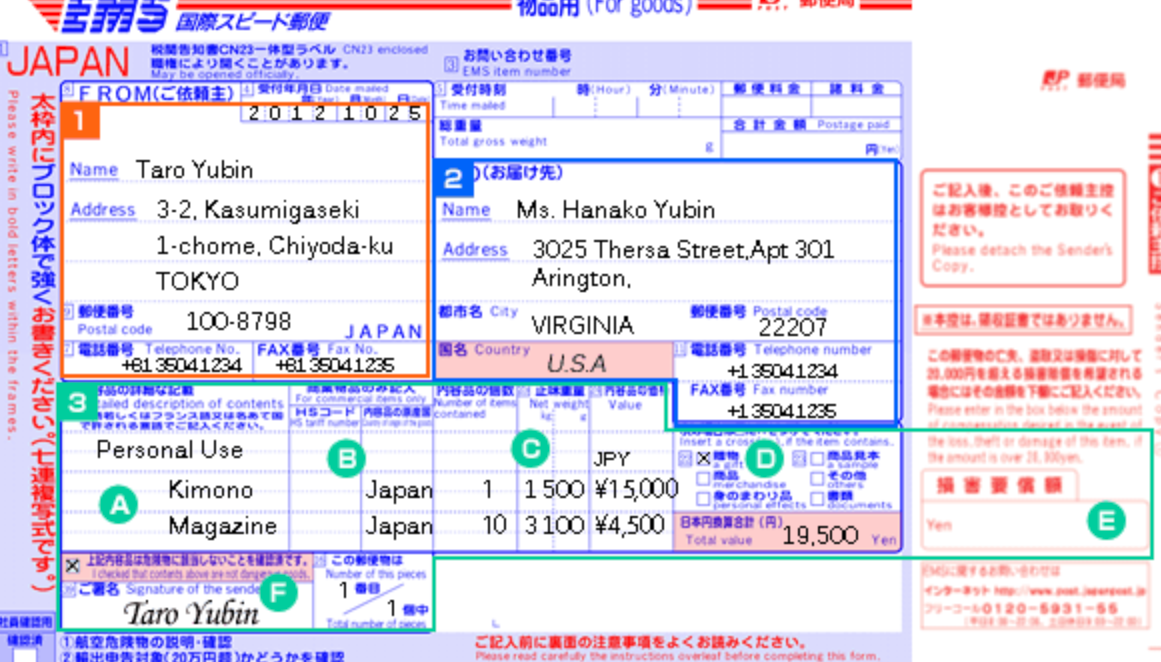The height and width of the screenshot is (662, 1161).
Task: Click the date mailed value 2012 10 25
Action: (335, 113)
